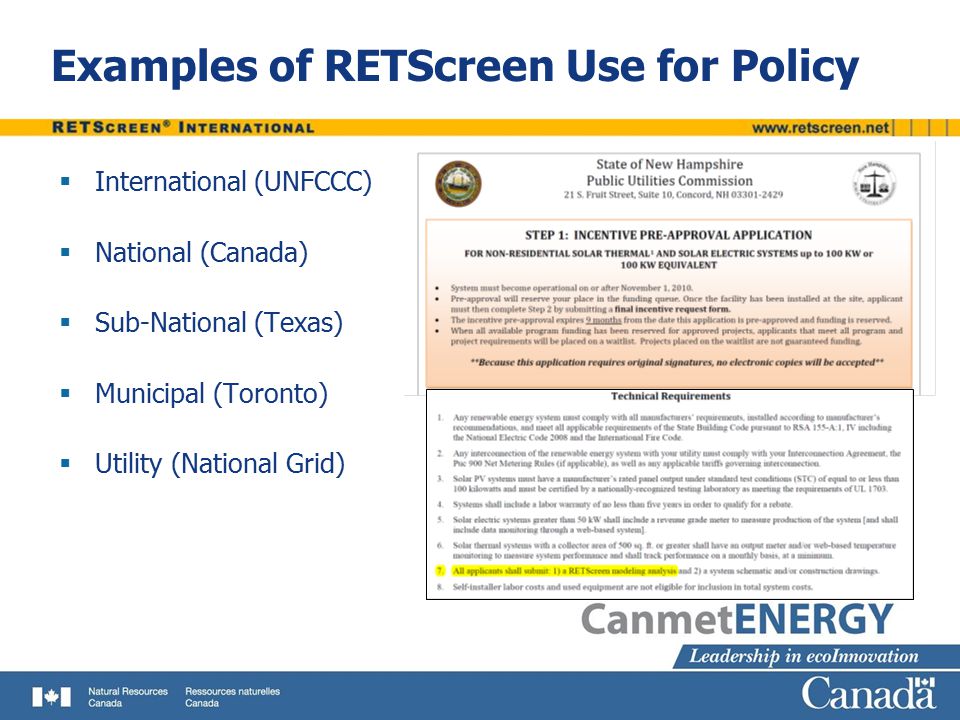Viewport: 960px width, 720px height.
Task: Select 'Sub-National (Texas)' bullet
Action: (219, 323)
